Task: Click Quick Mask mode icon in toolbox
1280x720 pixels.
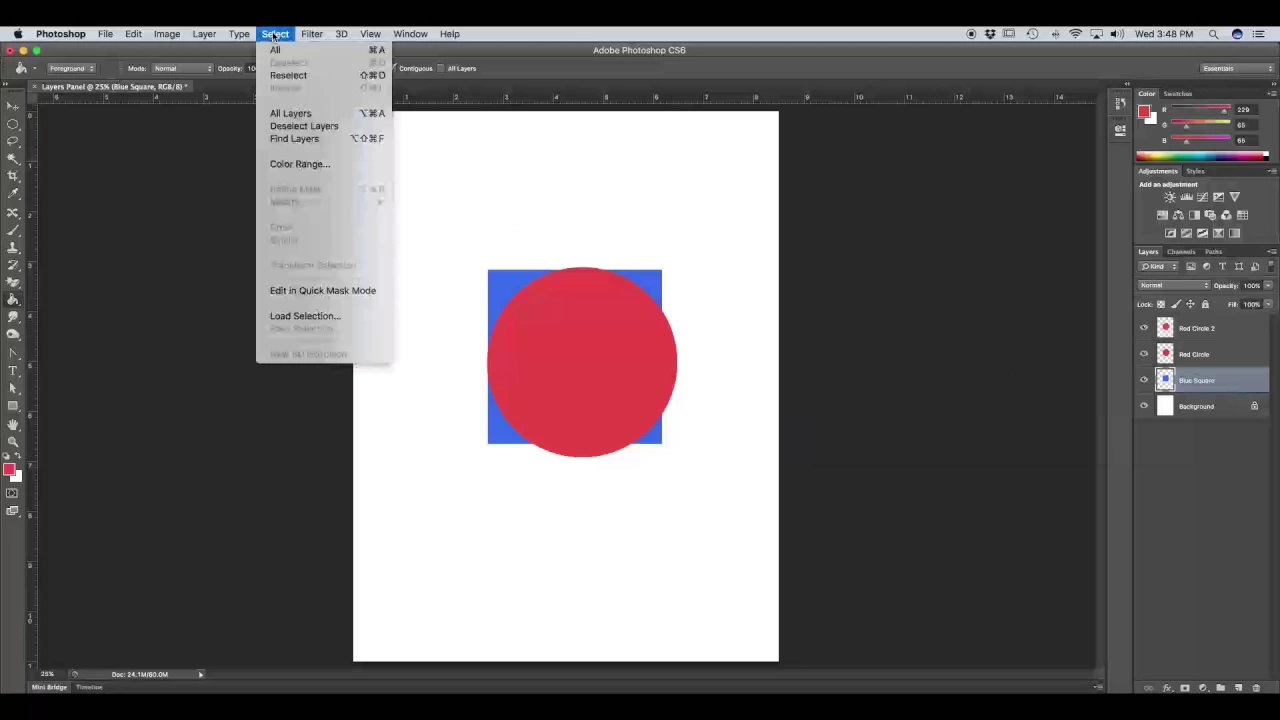Action: (12, 493)
